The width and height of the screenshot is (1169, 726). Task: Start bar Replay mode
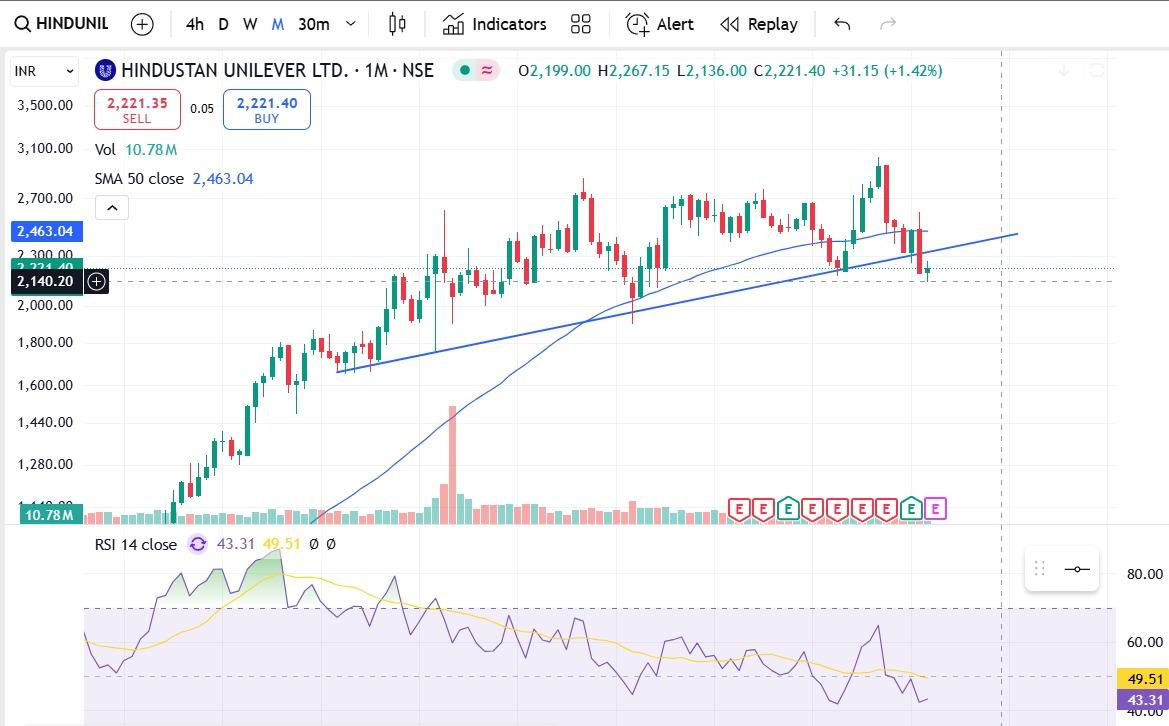(x=759, y=24)
